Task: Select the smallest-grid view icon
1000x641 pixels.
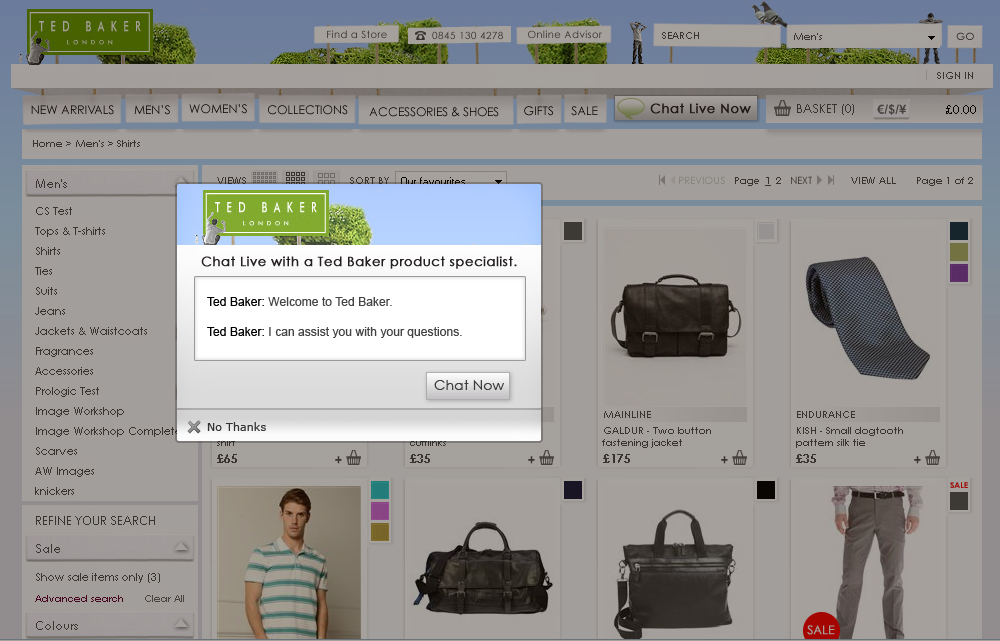Action: pos(264,179)
